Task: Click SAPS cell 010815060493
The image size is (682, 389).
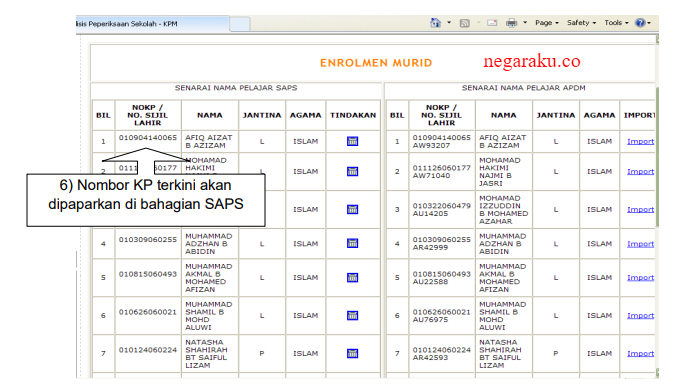Action: click(148, 274)
